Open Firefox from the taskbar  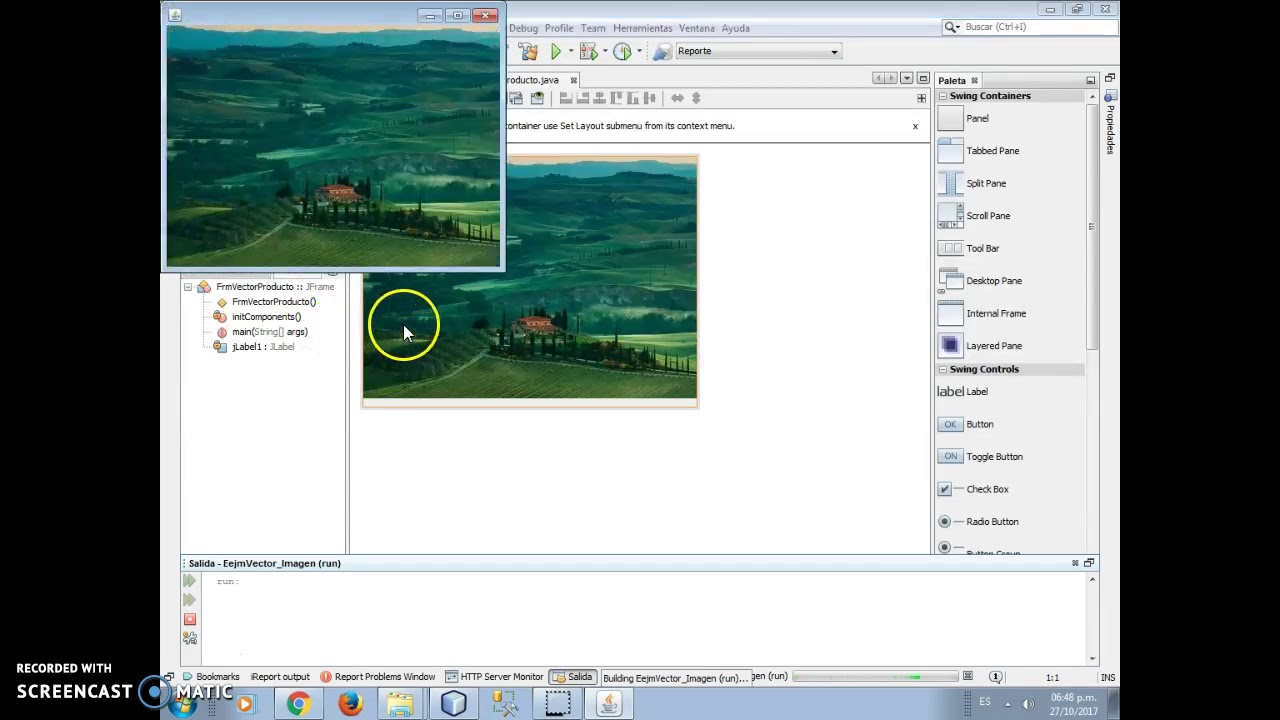coord(349,704)
